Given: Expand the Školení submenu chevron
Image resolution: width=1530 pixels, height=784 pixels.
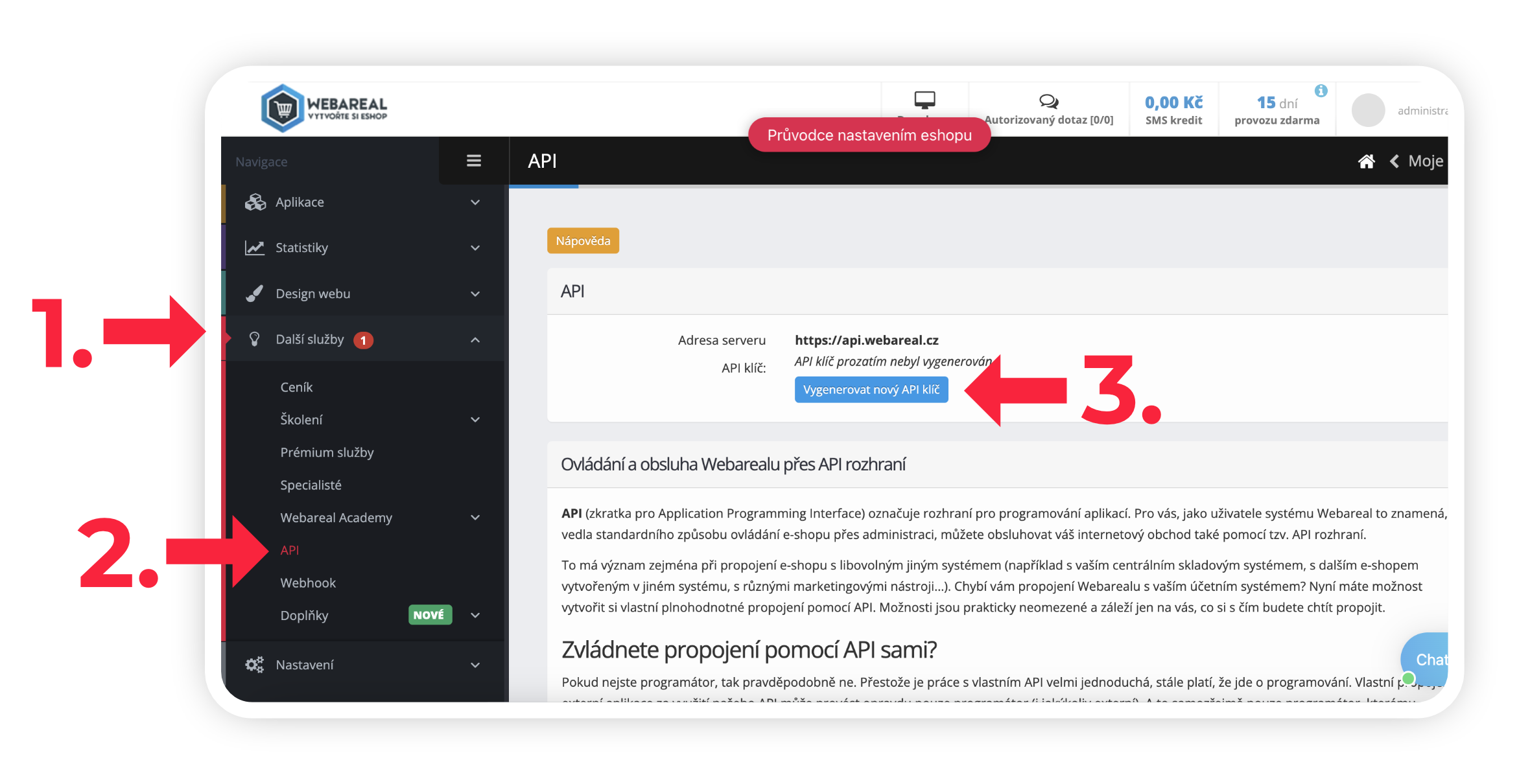Looking at the screenshot, I should tap(475, 419).
